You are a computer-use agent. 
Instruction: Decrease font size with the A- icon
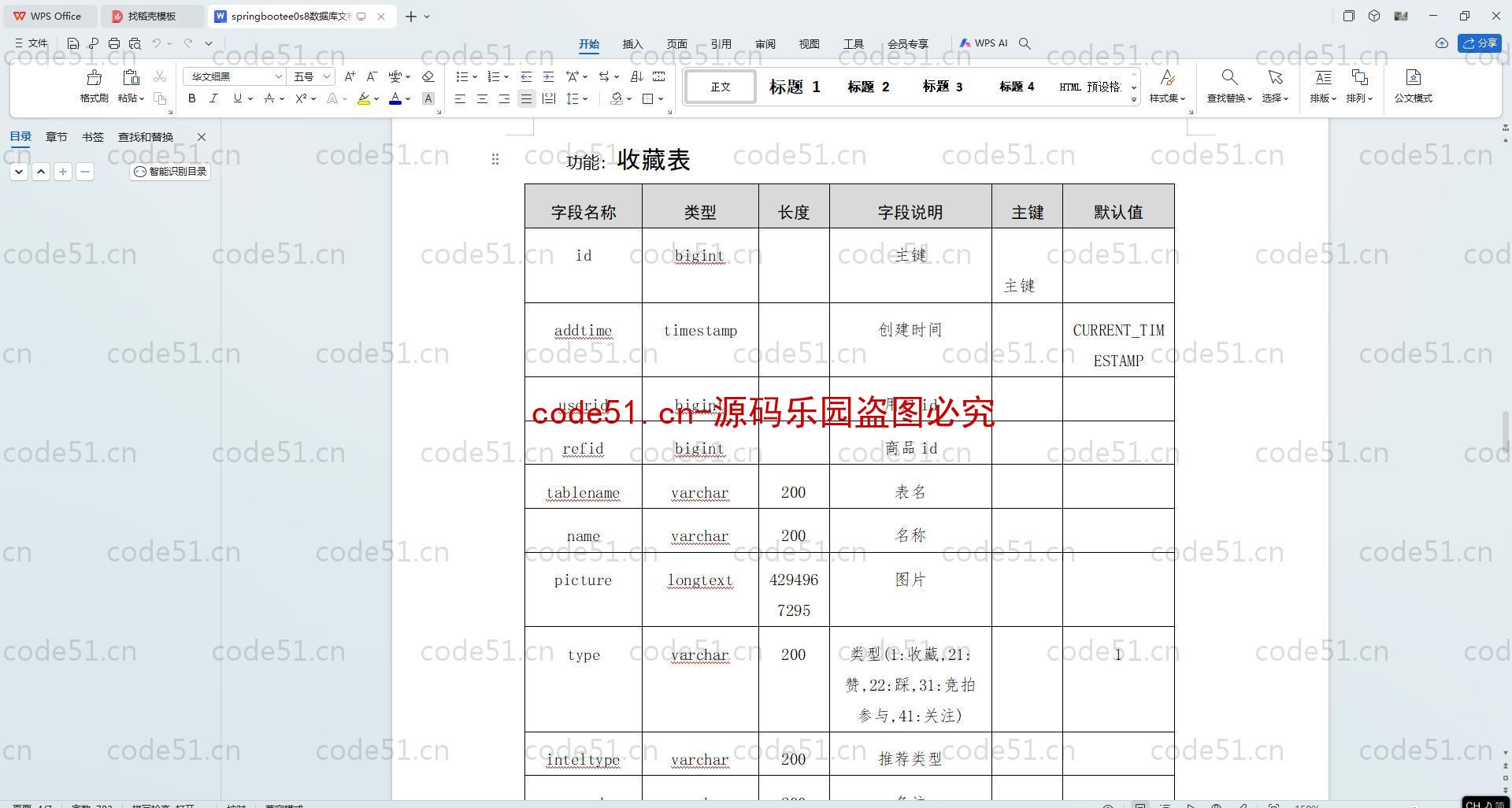click(x=372, y=76)
